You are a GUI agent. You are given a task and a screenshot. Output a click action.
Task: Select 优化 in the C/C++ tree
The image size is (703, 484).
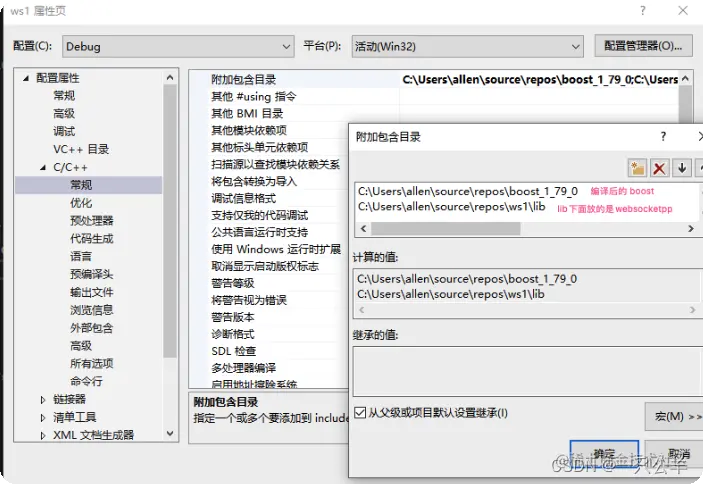pyautogui.click(x=81, y=203)
